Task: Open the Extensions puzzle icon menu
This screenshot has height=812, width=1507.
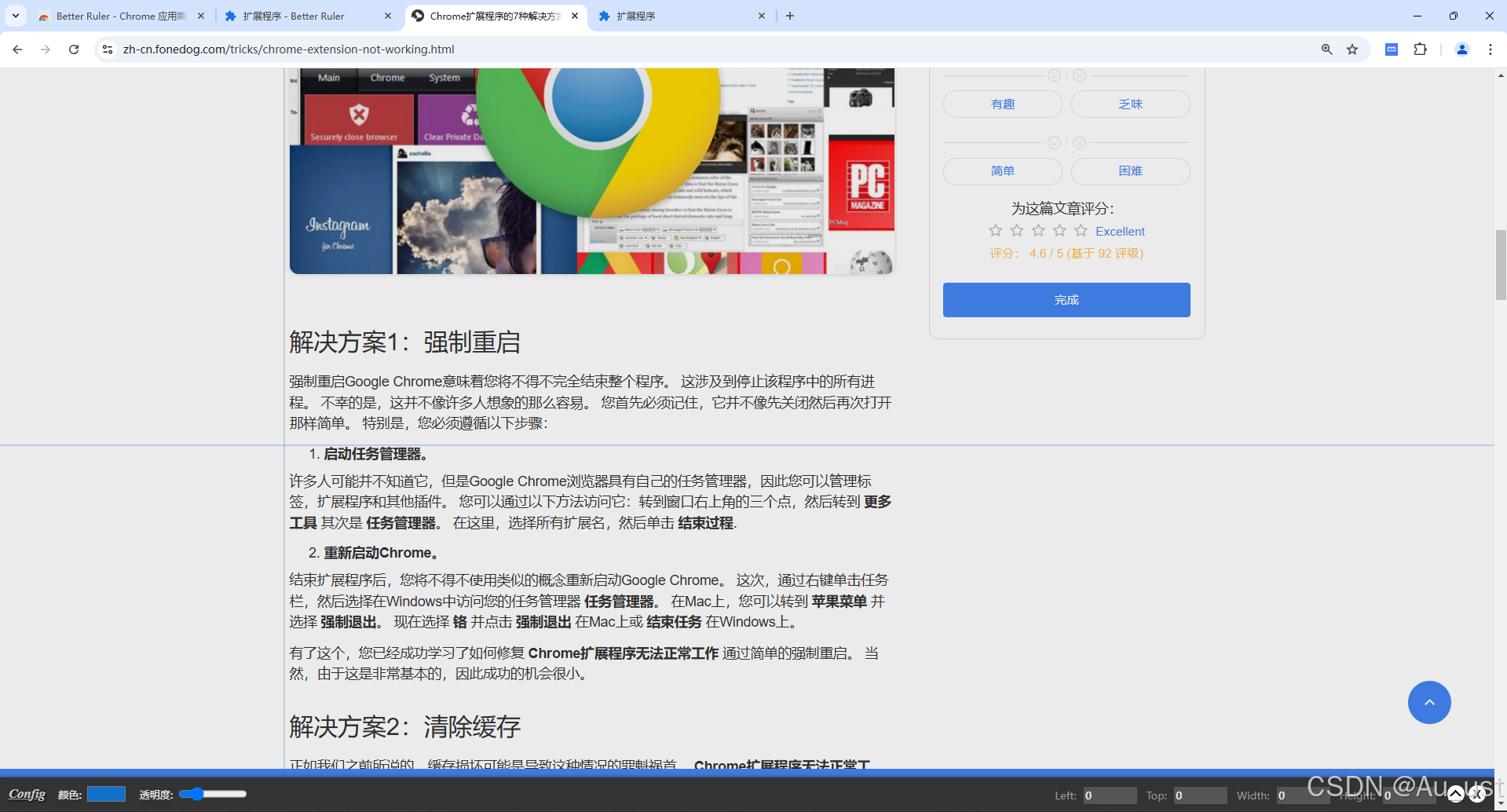Action: 1421,49
